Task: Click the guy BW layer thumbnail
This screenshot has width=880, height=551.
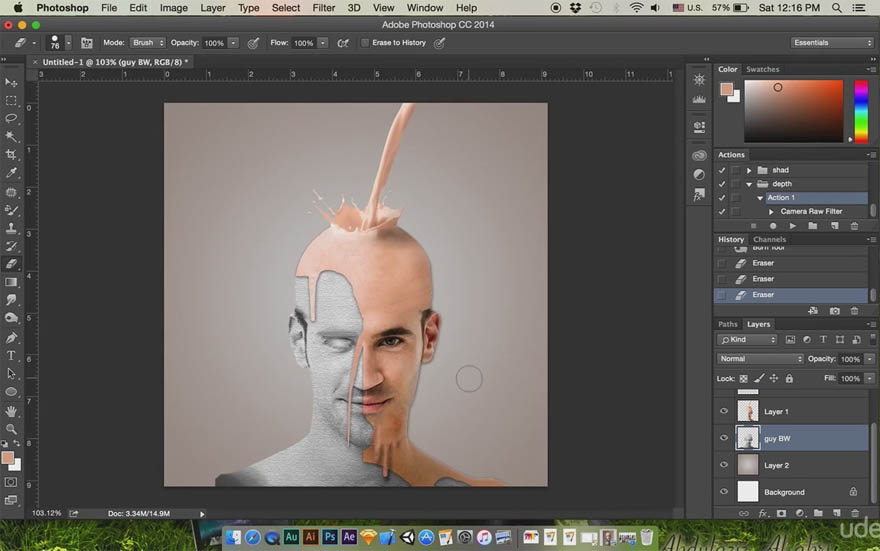Action: point(748,438)
